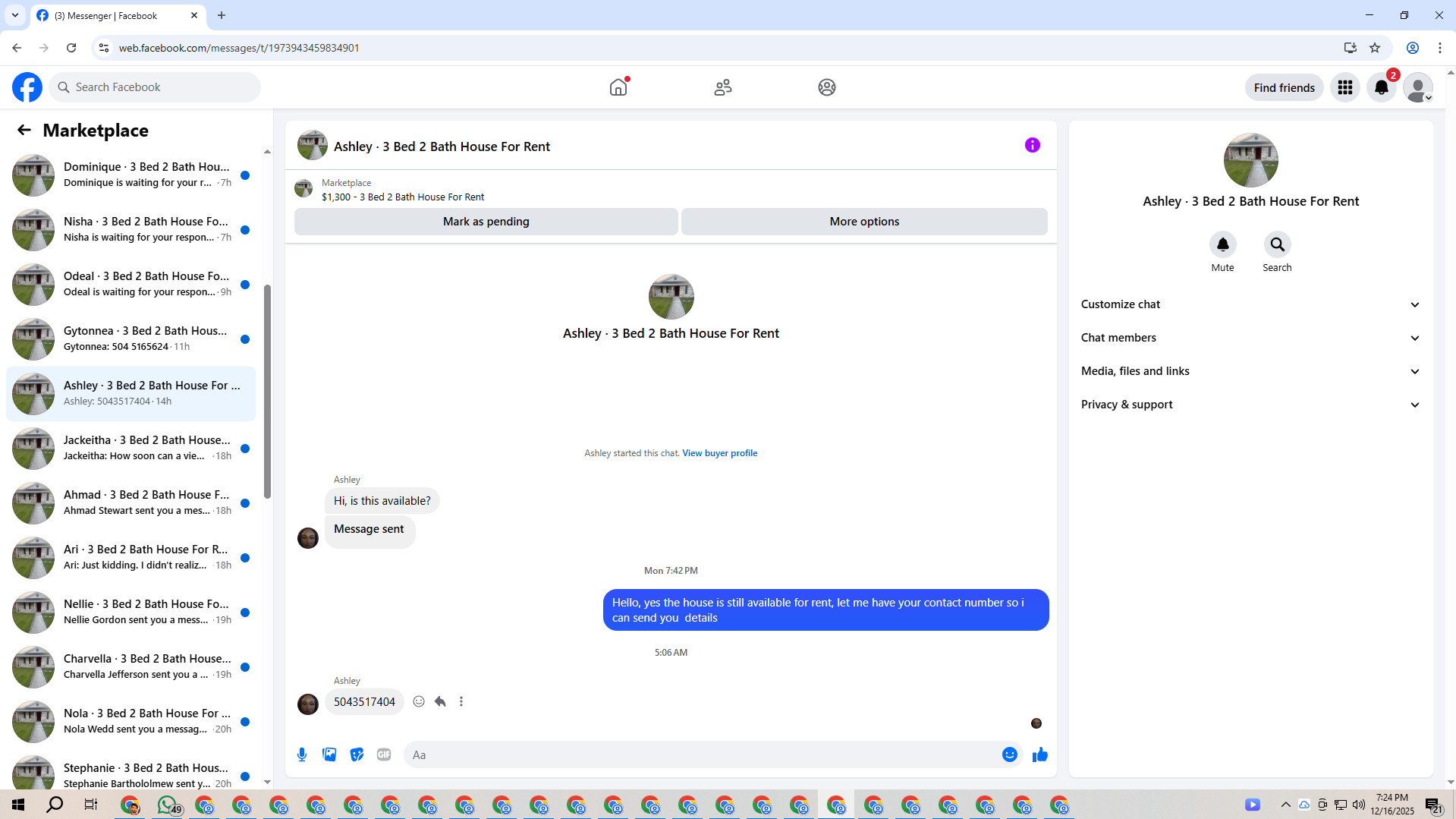
Task: Select the Messenger | Facebook tab
Action: (118, 15)
